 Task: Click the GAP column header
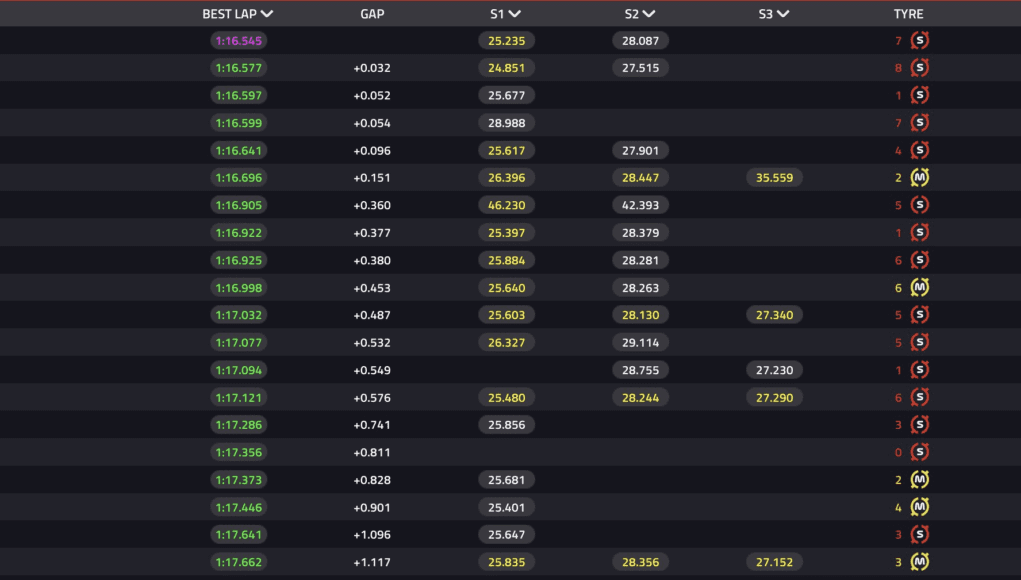(372, 14)
